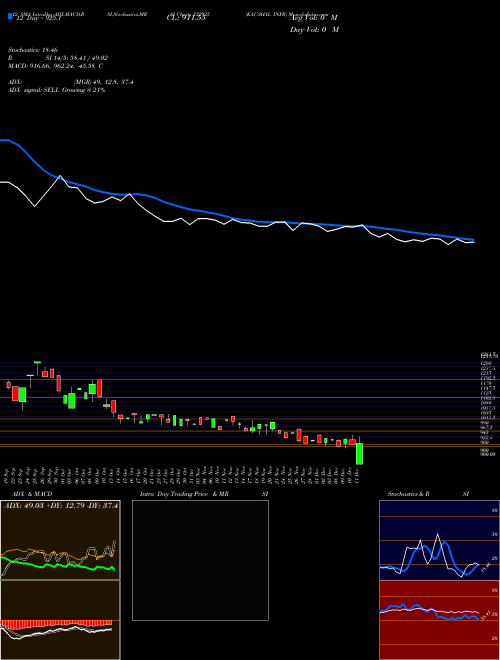Click the long red candle on 09 Oct
This screenshot has width=500, height=660.
pyautogui.click(x=100, y=388)
